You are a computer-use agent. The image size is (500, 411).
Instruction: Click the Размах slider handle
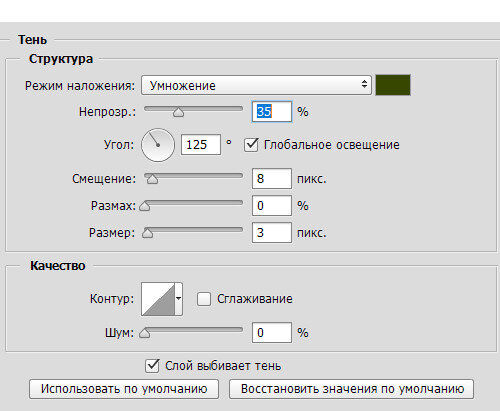145,206
